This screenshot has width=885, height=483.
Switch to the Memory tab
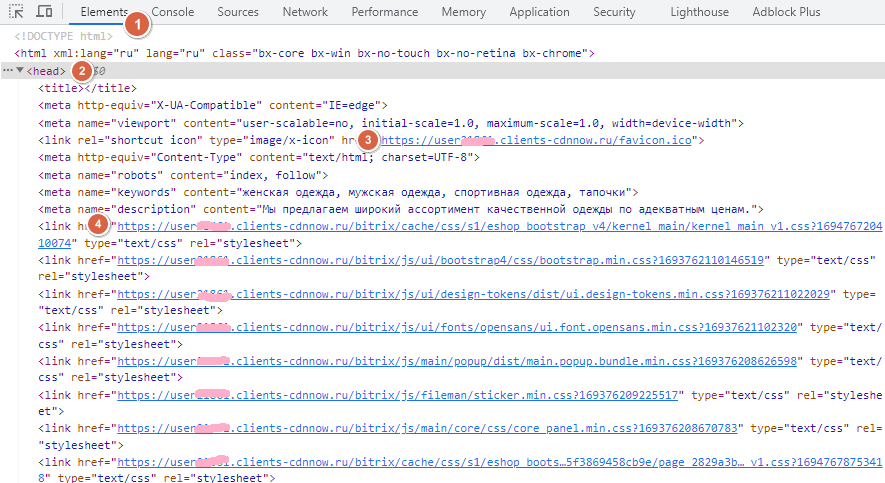pos(463,12)
